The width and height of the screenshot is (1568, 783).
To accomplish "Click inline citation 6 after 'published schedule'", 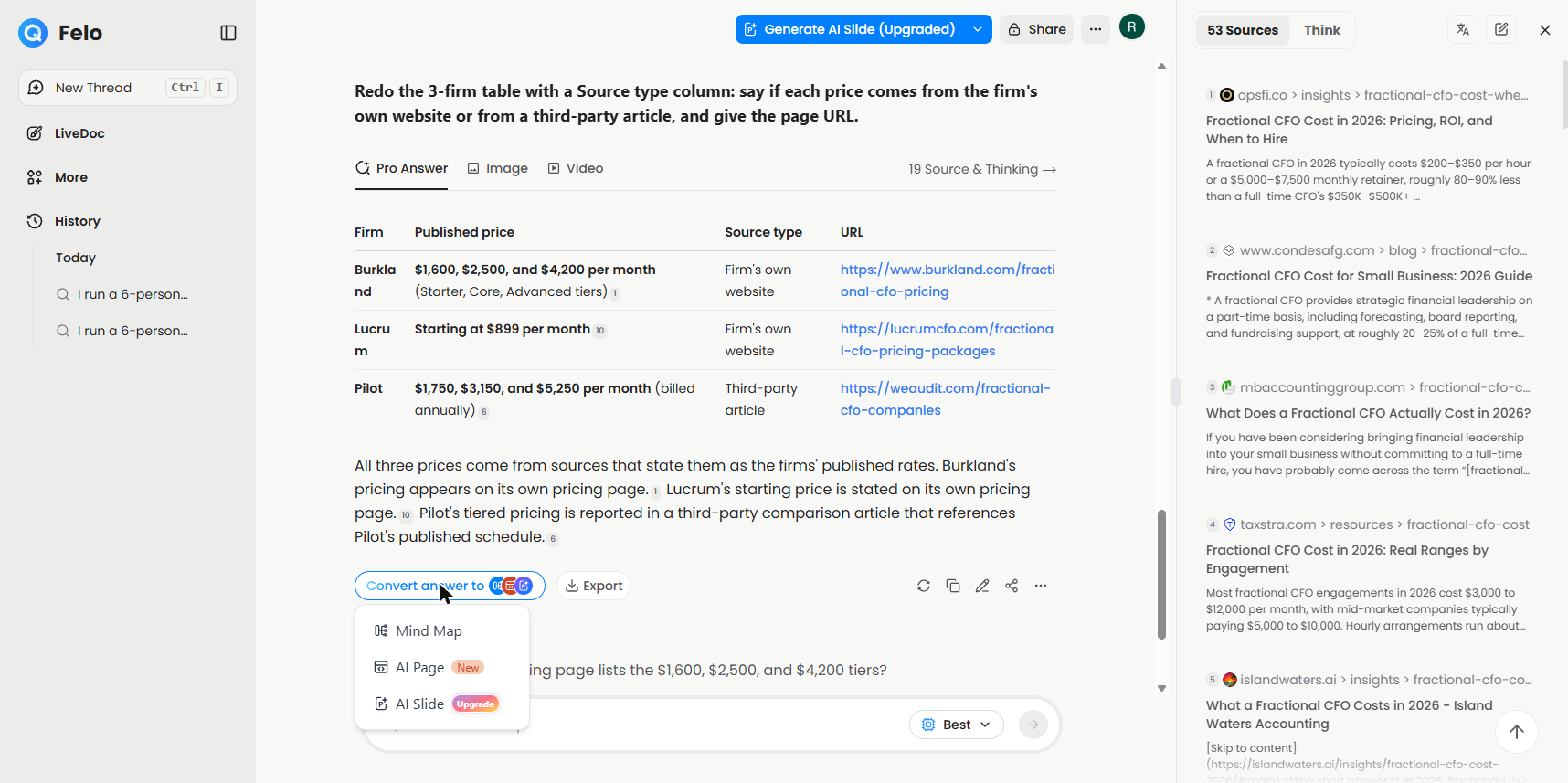I will pyautogui.click(x=553, y=538).
